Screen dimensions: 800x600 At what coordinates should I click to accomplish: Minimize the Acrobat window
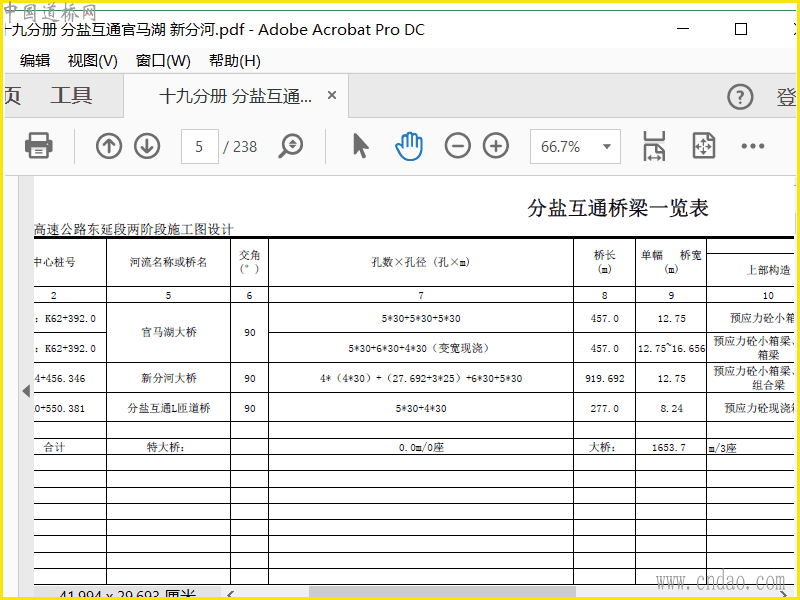pos(683,29)
